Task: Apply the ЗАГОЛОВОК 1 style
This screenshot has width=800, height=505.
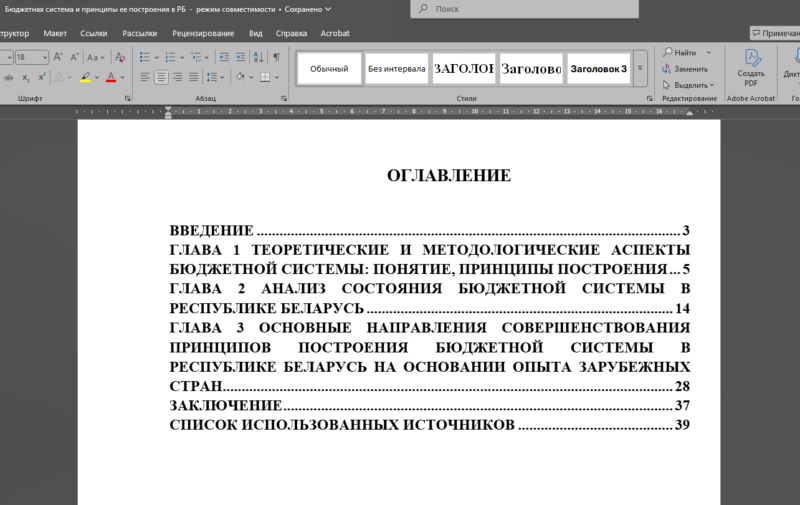Action: [464, 68]
